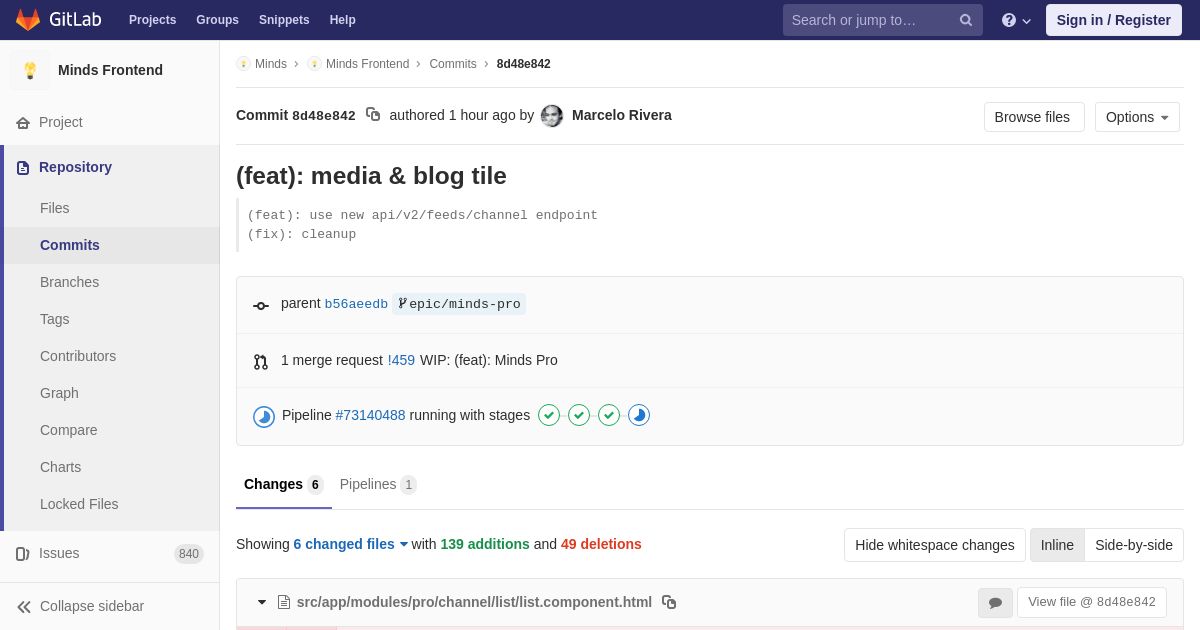Click the epic/minds-pro branch label
The width and height of the screenshot is (1200, 630).
[459, 304]
